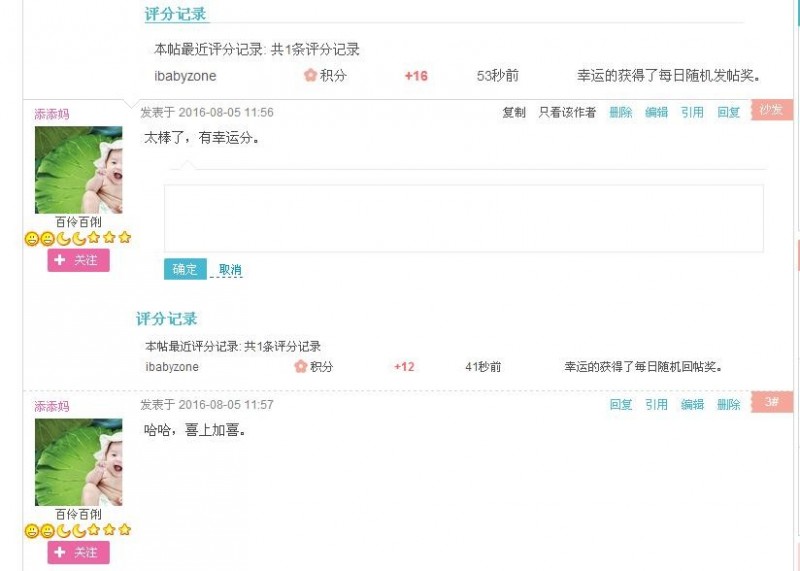Follow 添添妈 via second 关注 button
Image resolution: width=800 pixels, height=571 pixels.
click(x=79, y=552)
